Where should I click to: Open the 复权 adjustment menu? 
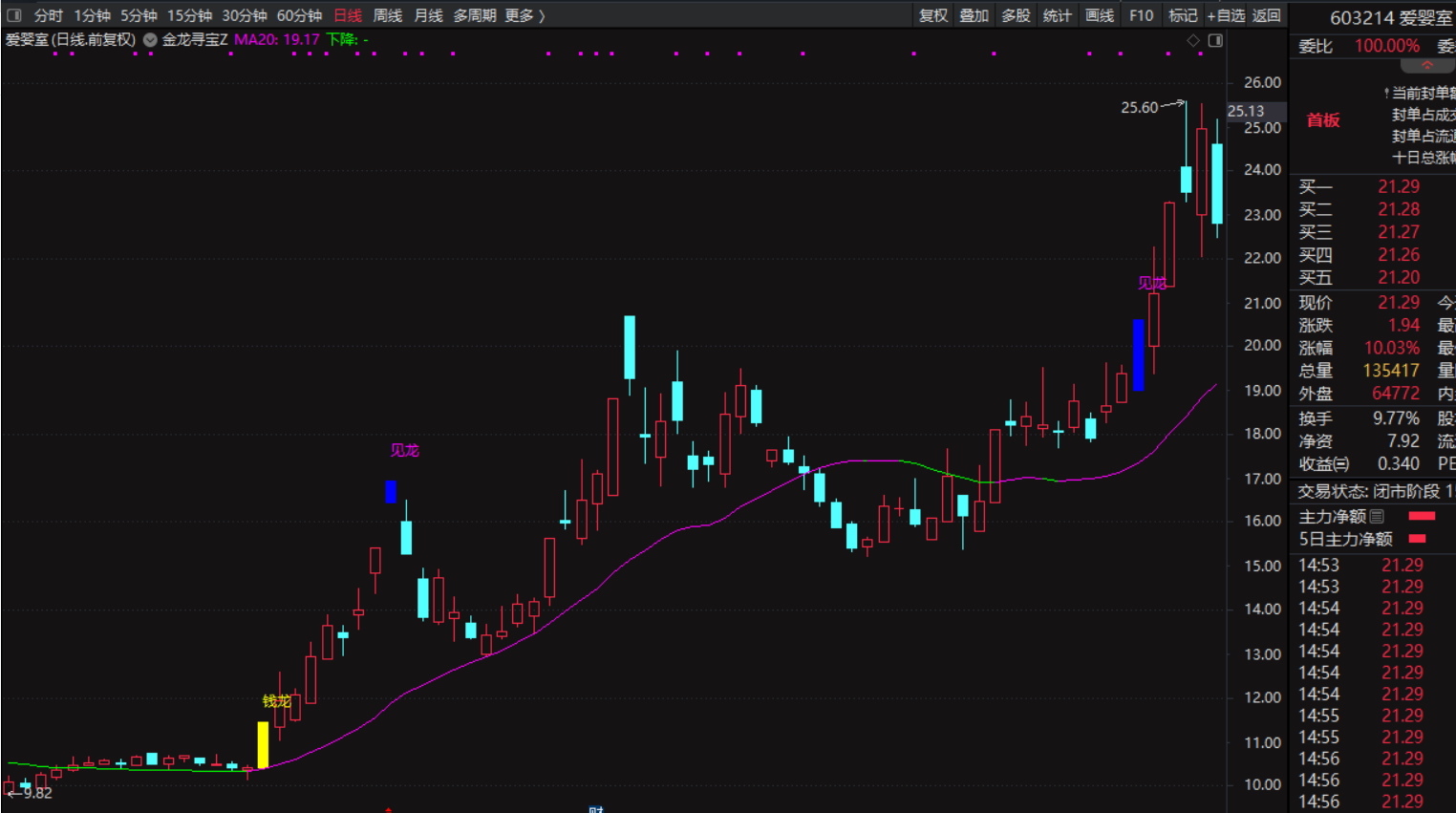932,15
